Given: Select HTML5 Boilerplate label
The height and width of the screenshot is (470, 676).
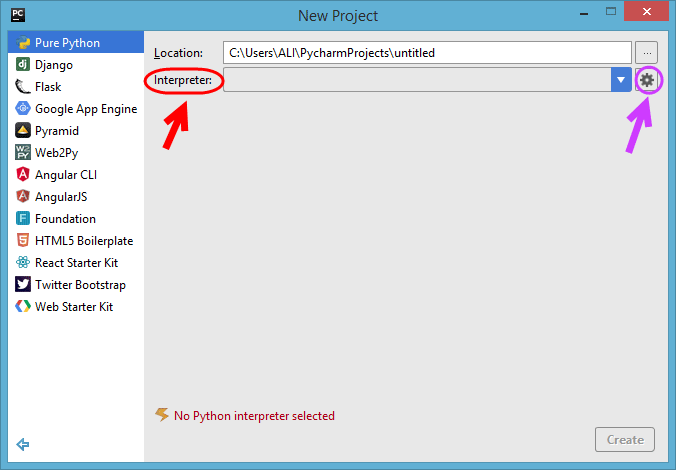Looking at the screenshot, I should point(84,241).
